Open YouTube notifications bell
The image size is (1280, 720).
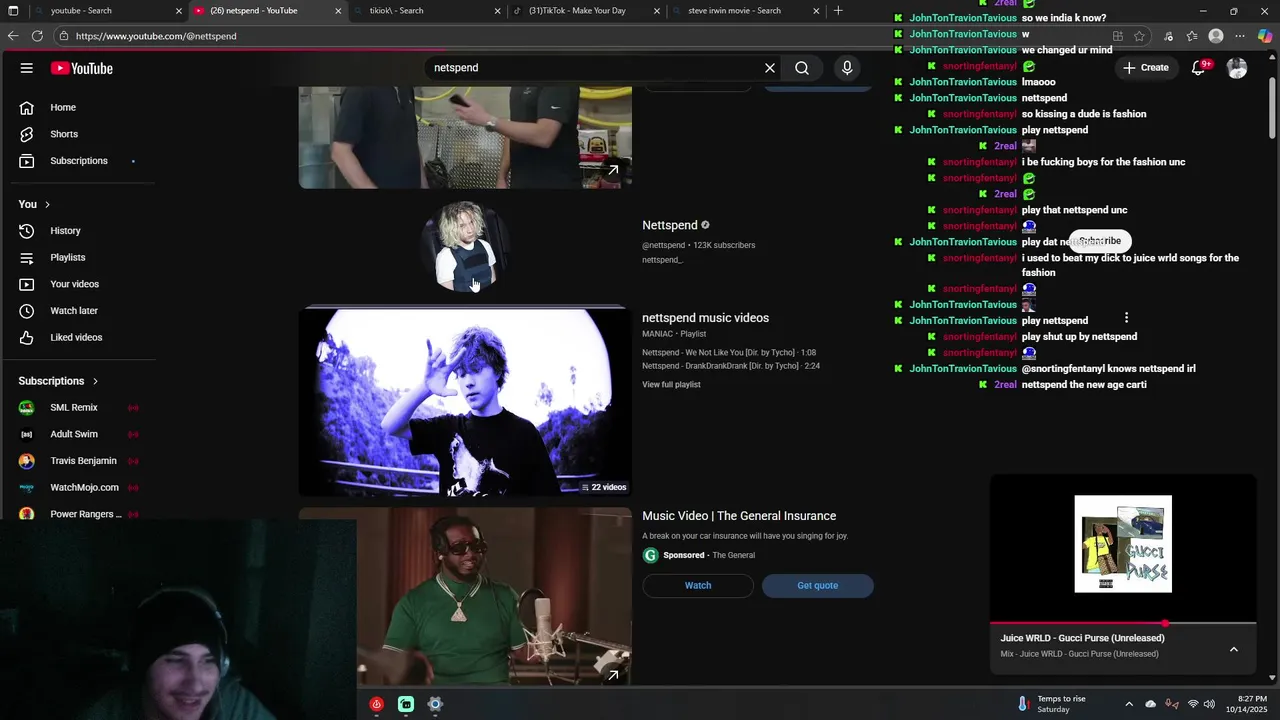coord(1198,68)
